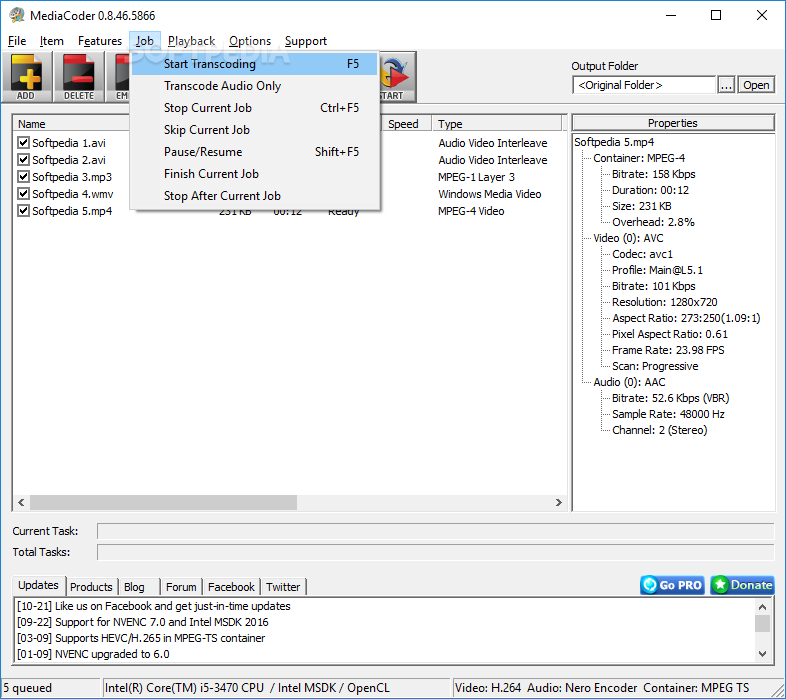Viewport: 786px width, 699px height.
Task: Click 'NVENC upgraded to 6.0' update entry
Action: tap(93, 654)
